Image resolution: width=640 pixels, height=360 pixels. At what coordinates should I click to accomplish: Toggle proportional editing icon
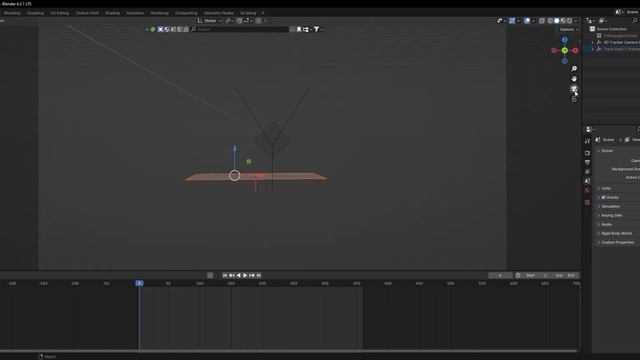click(259, 21)
